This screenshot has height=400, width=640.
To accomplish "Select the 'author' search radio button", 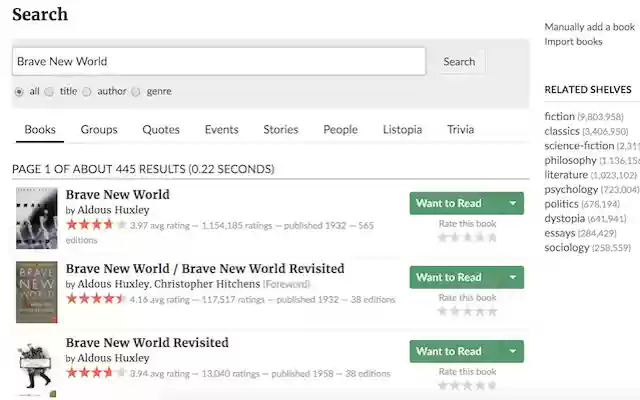I will (87, 91).
